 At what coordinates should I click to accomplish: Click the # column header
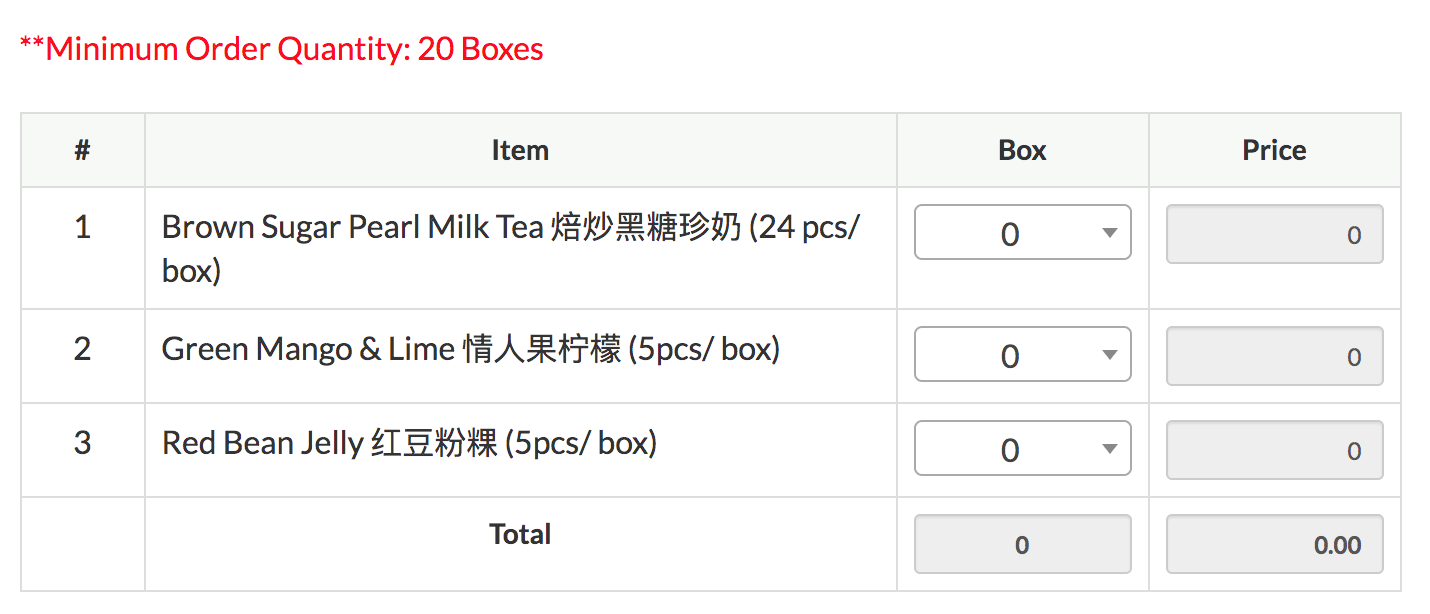point(82,150)
